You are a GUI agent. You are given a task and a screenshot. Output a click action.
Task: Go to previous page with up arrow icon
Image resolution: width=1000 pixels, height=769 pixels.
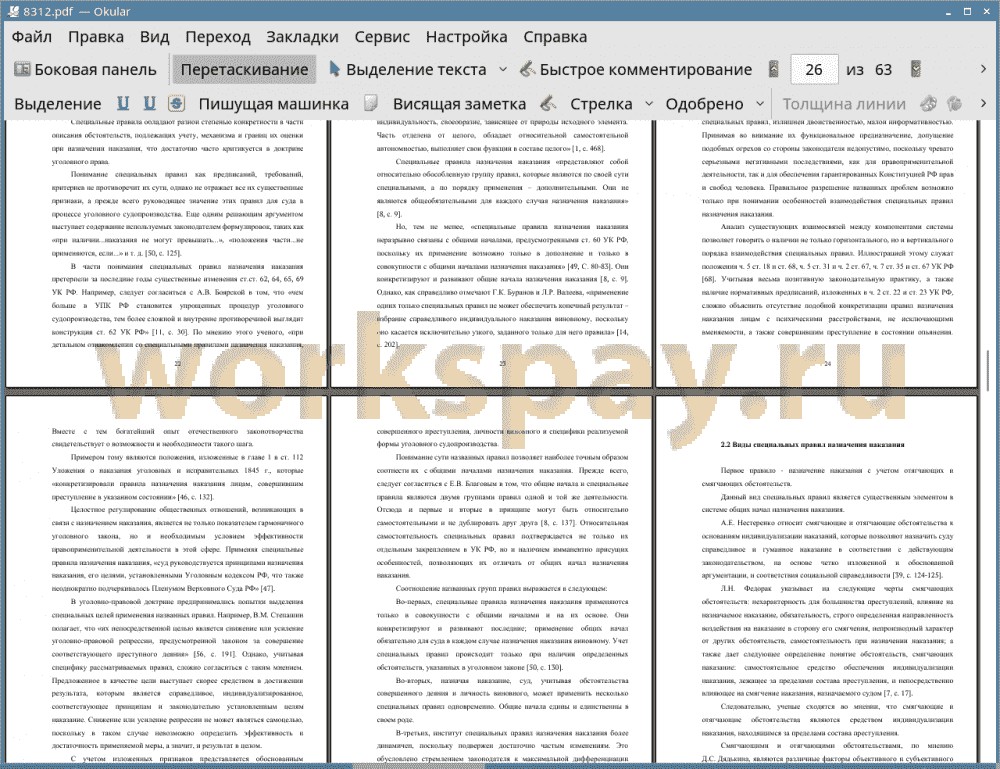[774, 69]
